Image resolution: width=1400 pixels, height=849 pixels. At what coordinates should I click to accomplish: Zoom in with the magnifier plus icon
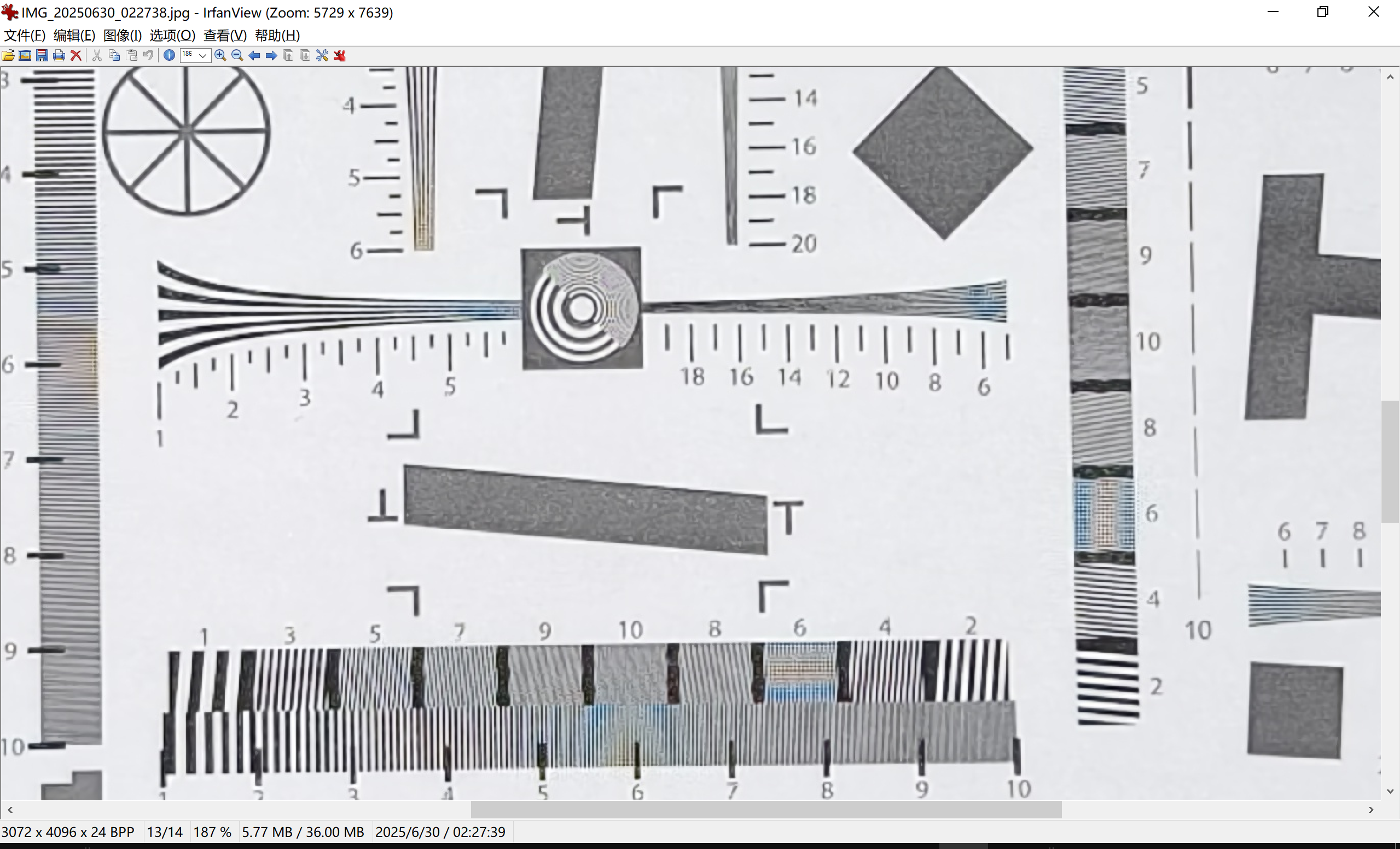coord(220,56)
